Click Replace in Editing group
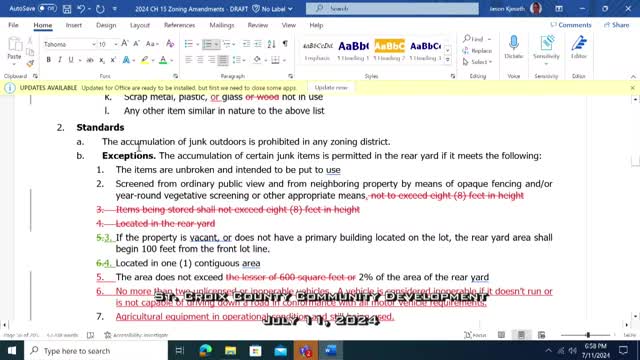Screen dimensions: 640x360 tap(478, 51)
